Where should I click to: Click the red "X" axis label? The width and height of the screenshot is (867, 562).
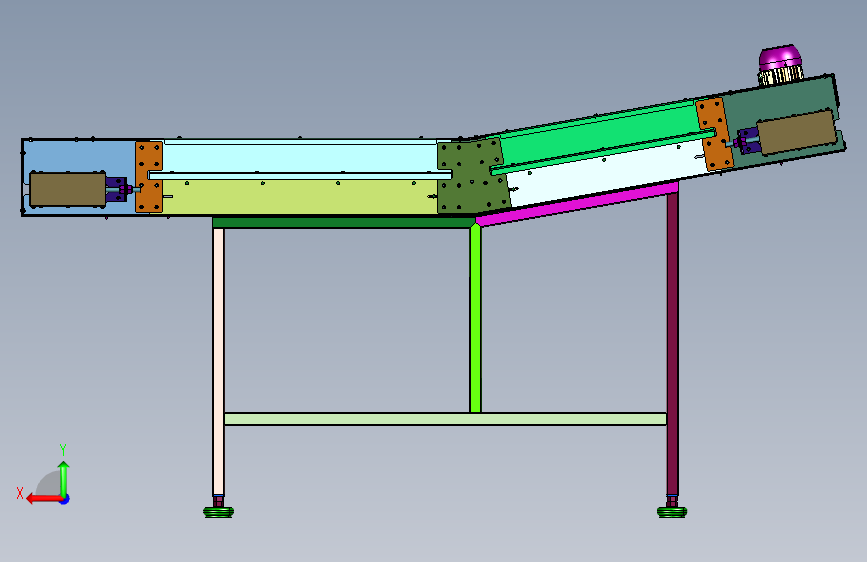coord(20,493)
